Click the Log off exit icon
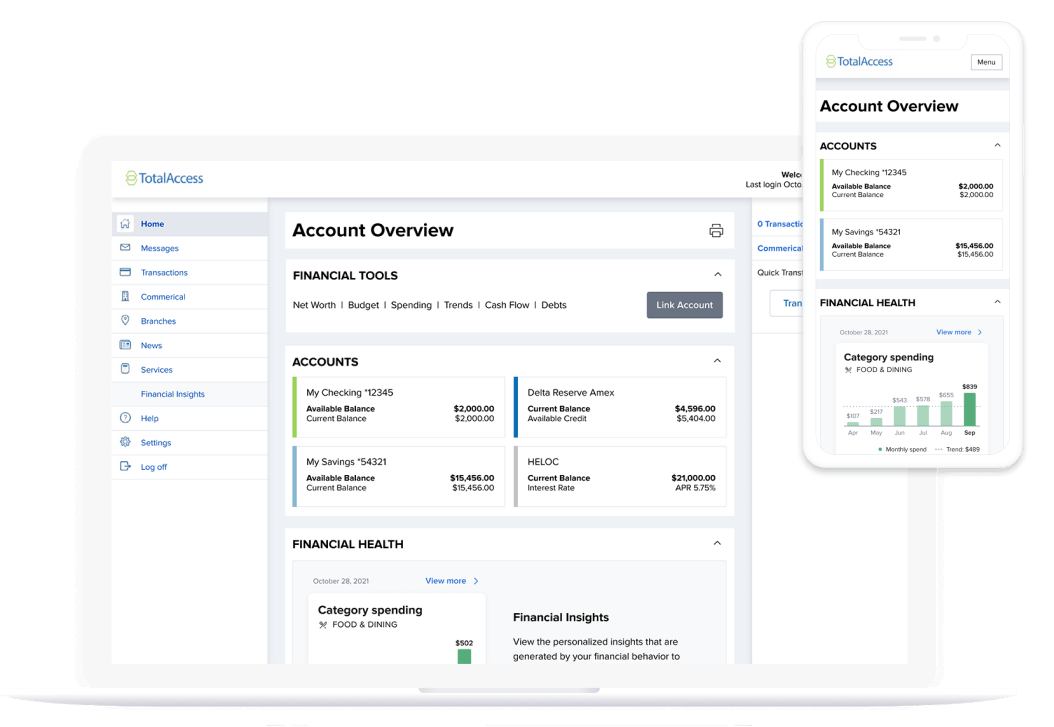This screenshot has height=727, width=1054. tap(125, 466)
